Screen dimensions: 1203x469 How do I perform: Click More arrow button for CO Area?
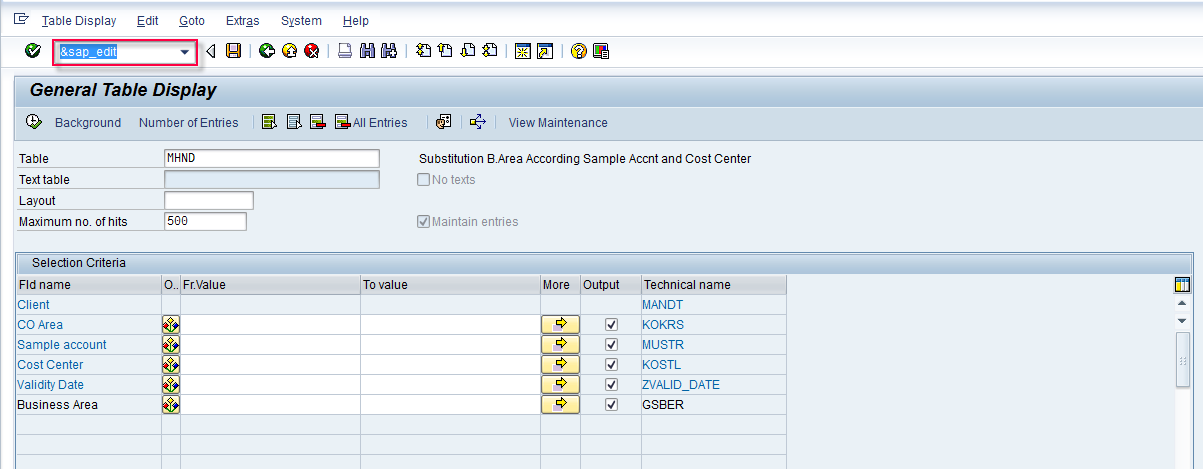click(x=561, y=325)
